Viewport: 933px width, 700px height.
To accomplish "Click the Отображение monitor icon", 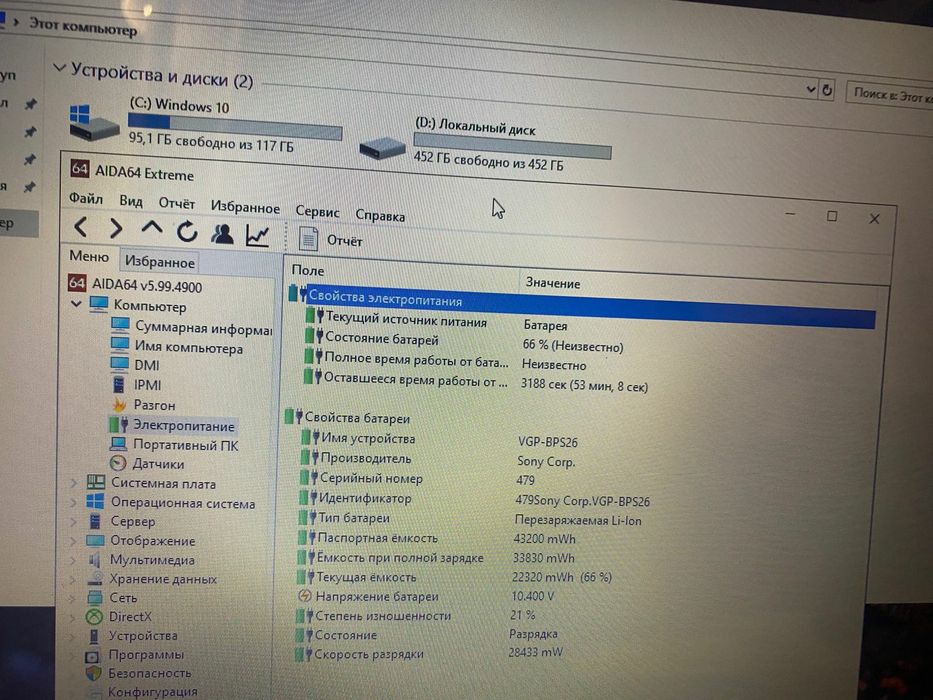I will [95, 540].
